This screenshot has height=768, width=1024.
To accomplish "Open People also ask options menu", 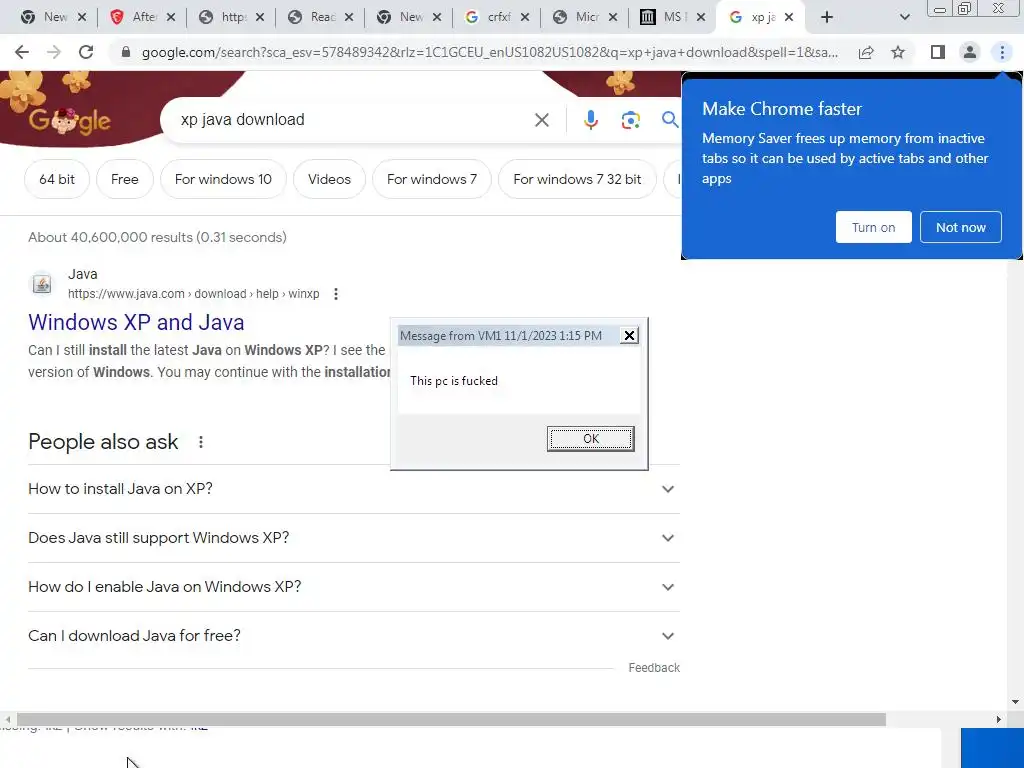I will [x=201, y=442].
